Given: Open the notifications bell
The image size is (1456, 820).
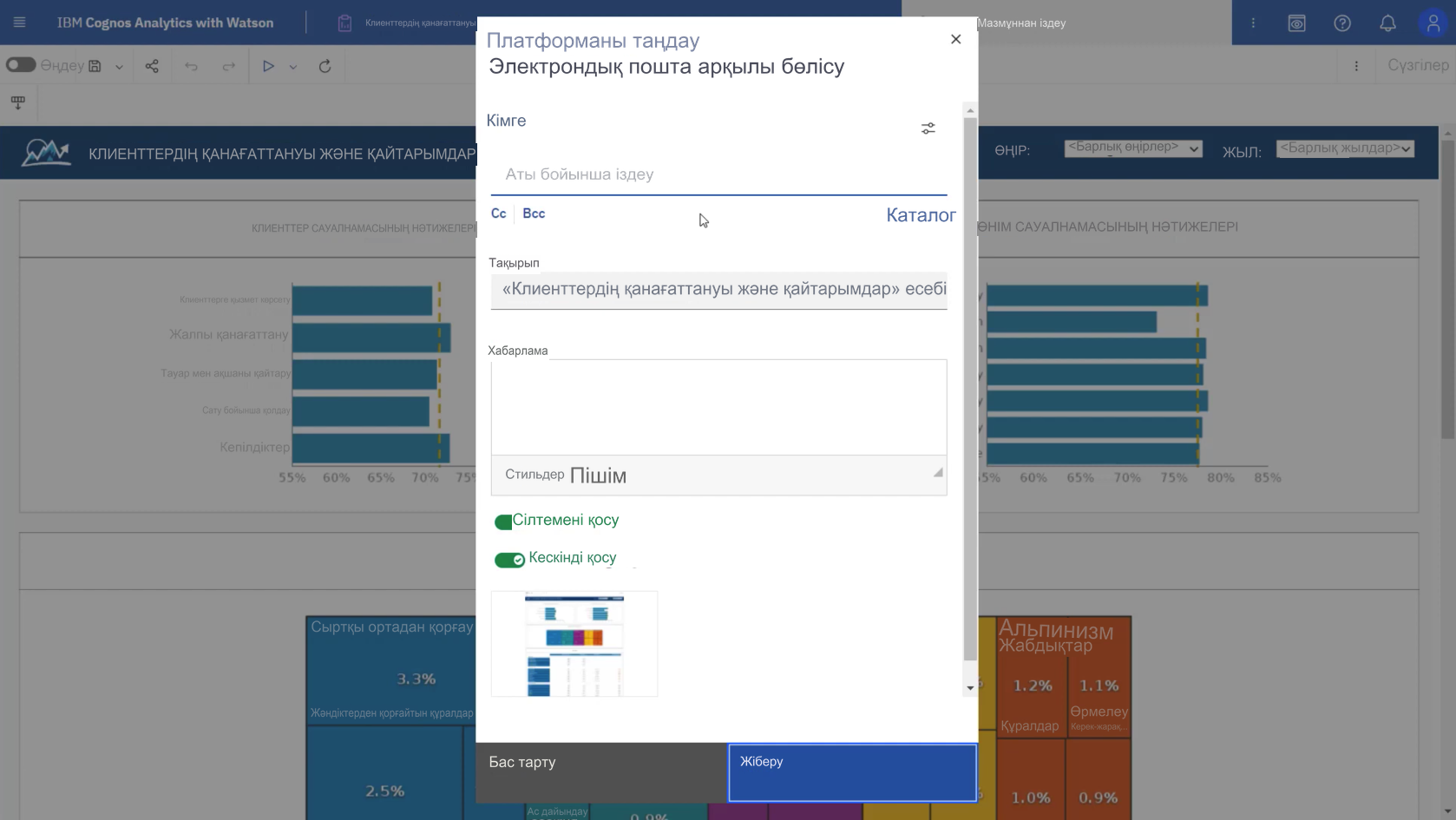Looking at the screenshot, I should [1387, 23].
